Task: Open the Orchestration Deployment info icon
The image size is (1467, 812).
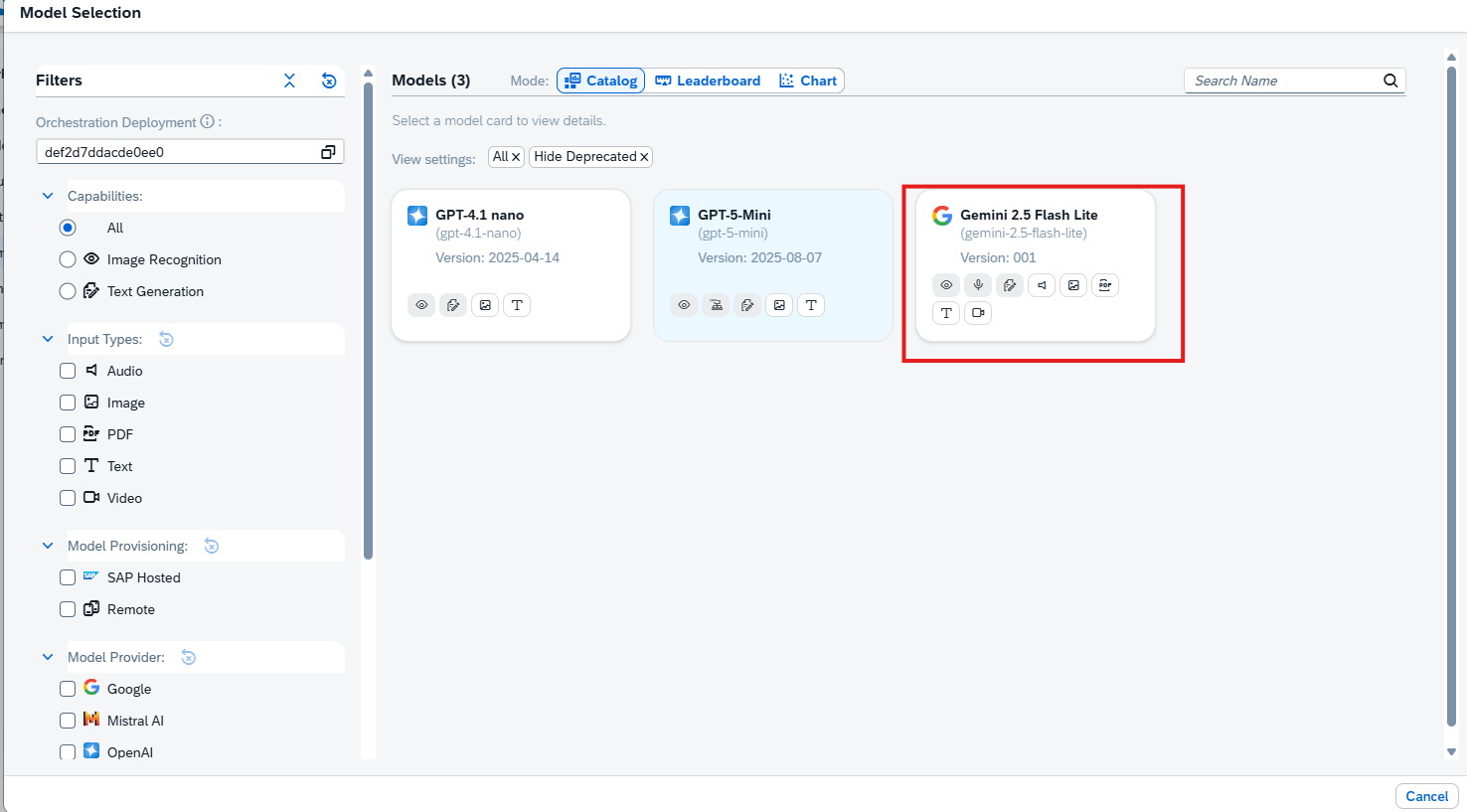Action: pyautogui.click(x=207, y=122)
